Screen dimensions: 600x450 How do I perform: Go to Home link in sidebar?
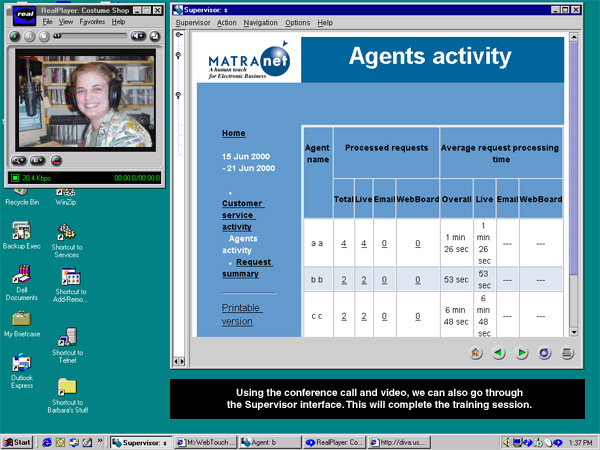point(233,133)
